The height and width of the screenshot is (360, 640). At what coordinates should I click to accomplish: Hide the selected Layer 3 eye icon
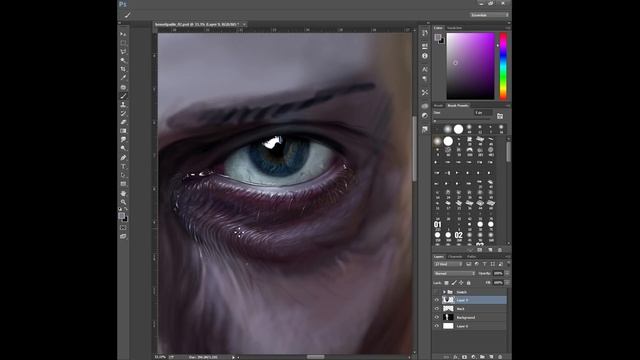pyautogui.click(x=437, y=300)
